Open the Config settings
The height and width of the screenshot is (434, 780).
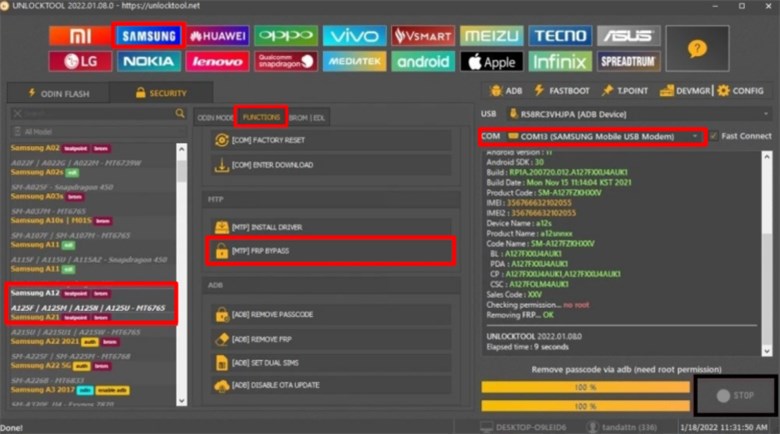741,91
